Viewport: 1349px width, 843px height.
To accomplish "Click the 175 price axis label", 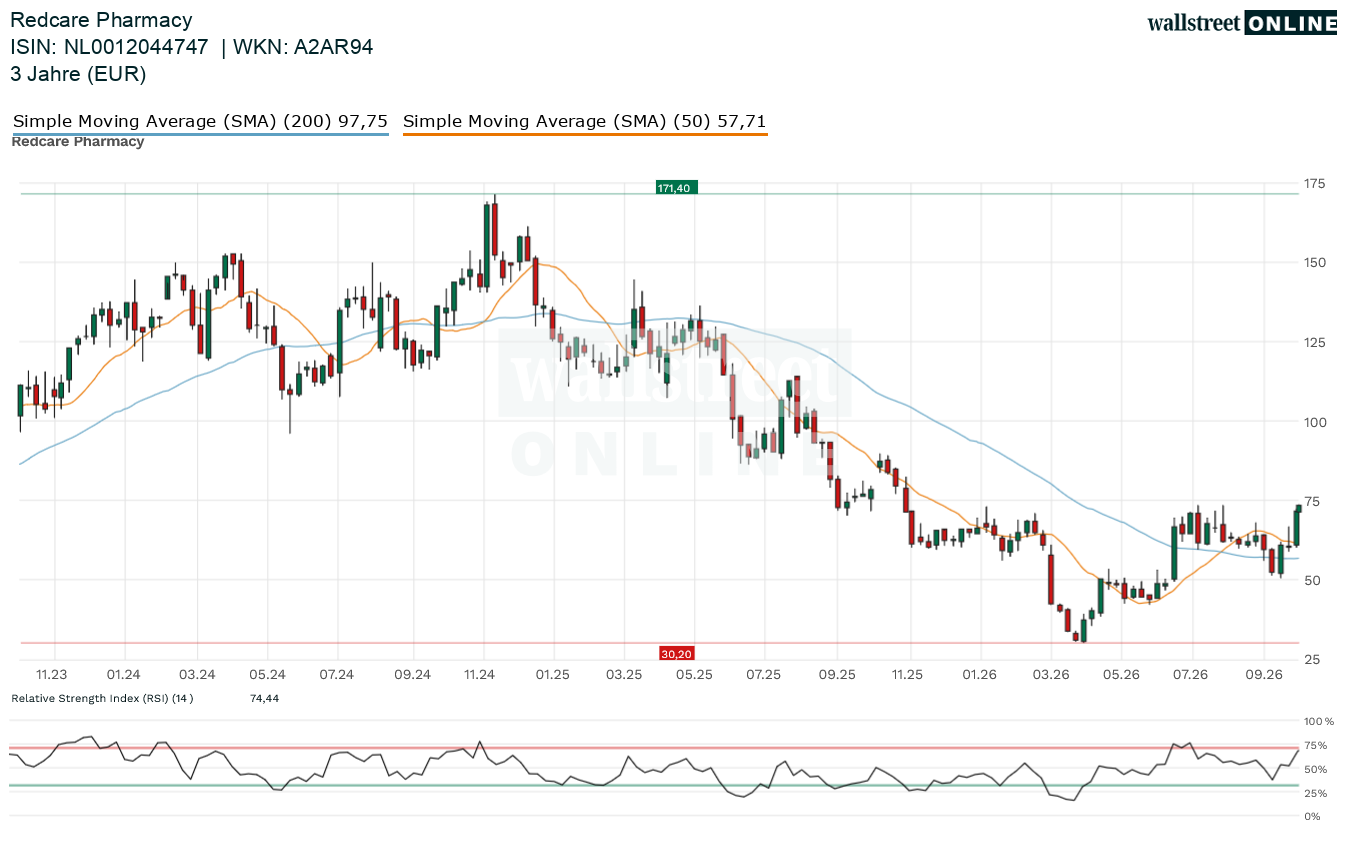I will (x=1314, y=183).
